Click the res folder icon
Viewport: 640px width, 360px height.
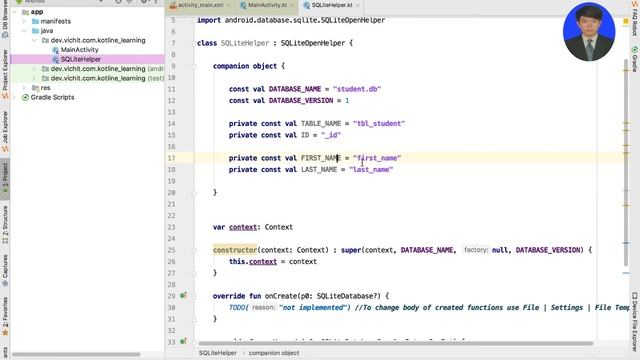(x=36, y=88)
